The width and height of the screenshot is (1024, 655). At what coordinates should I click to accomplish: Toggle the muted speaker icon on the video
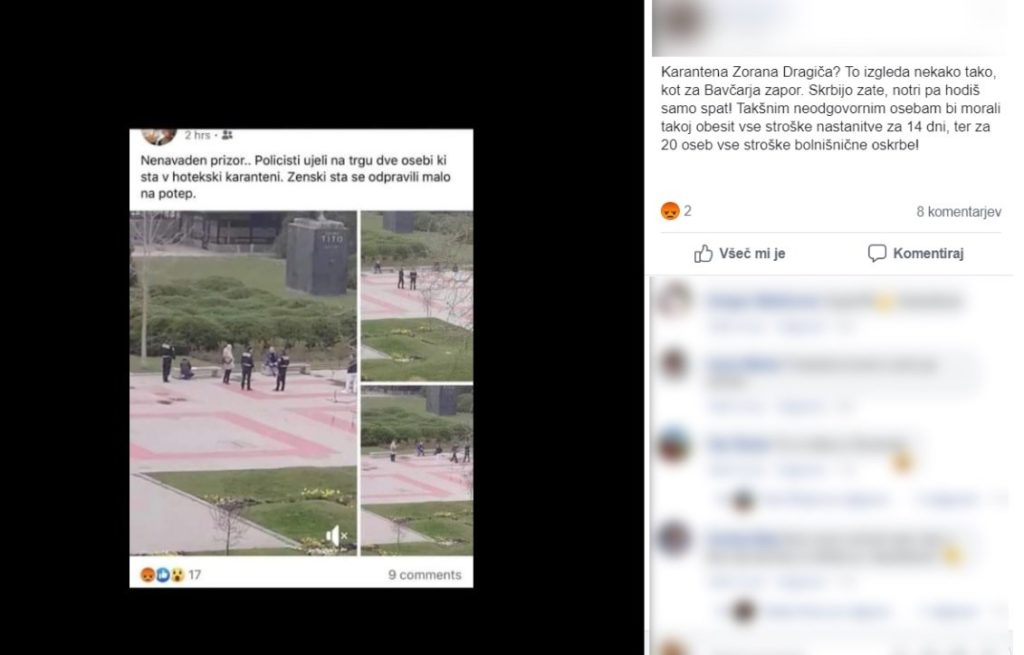336,535
